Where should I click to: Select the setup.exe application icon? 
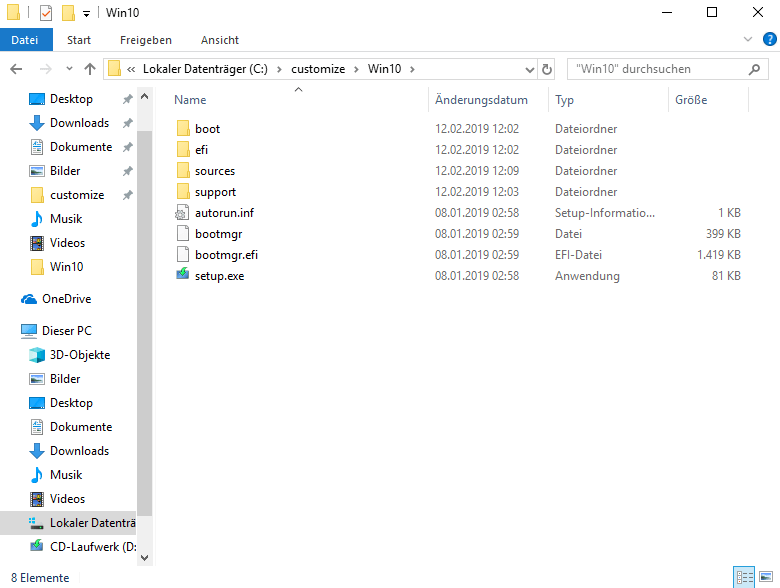click(183, 274)
